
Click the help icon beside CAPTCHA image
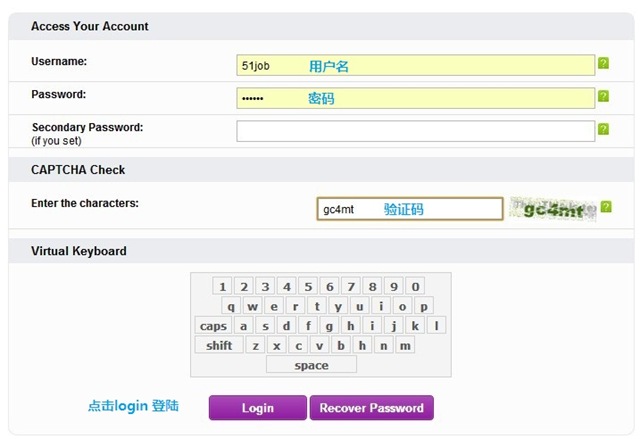pyautogui.click(x=606, y=207)
